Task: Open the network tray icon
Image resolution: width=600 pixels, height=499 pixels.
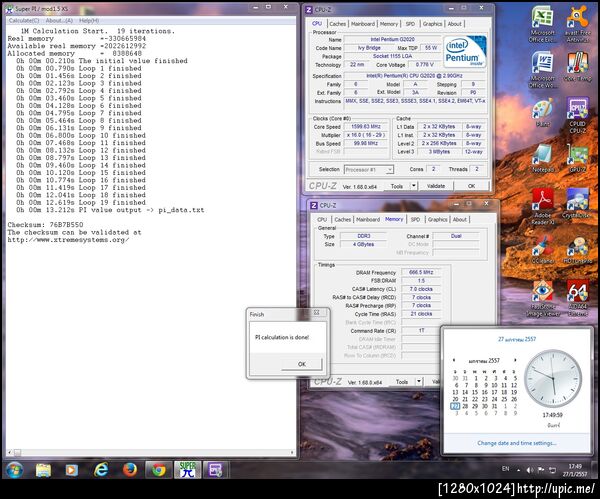Action: click(x=553, y=470)
